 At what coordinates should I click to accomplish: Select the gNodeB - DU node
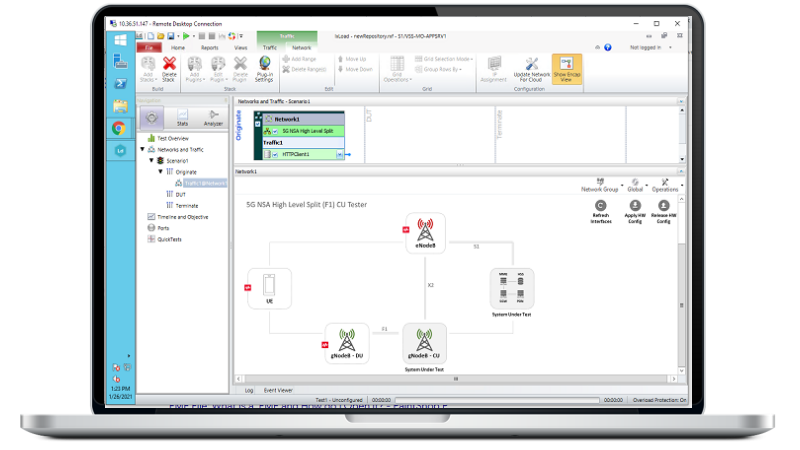pos(346,341)
